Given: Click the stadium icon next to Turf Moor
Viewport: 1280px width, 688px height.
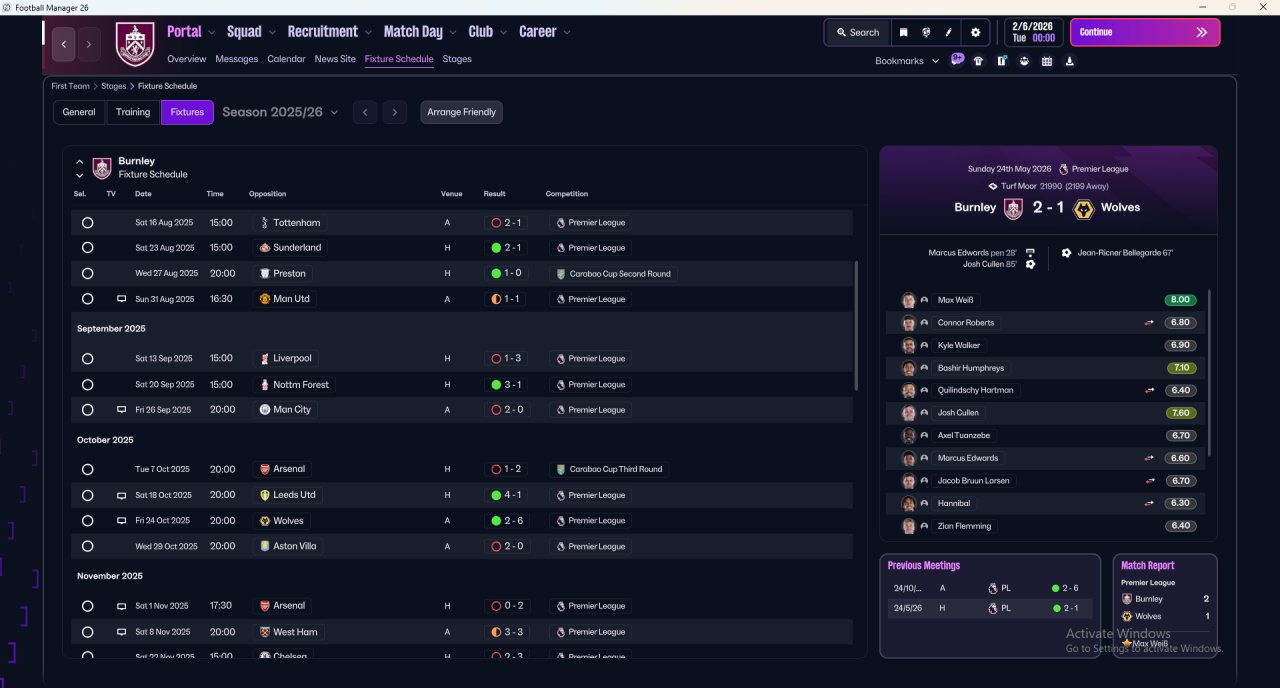Looking at the screenshot, I should coord(993,186).
